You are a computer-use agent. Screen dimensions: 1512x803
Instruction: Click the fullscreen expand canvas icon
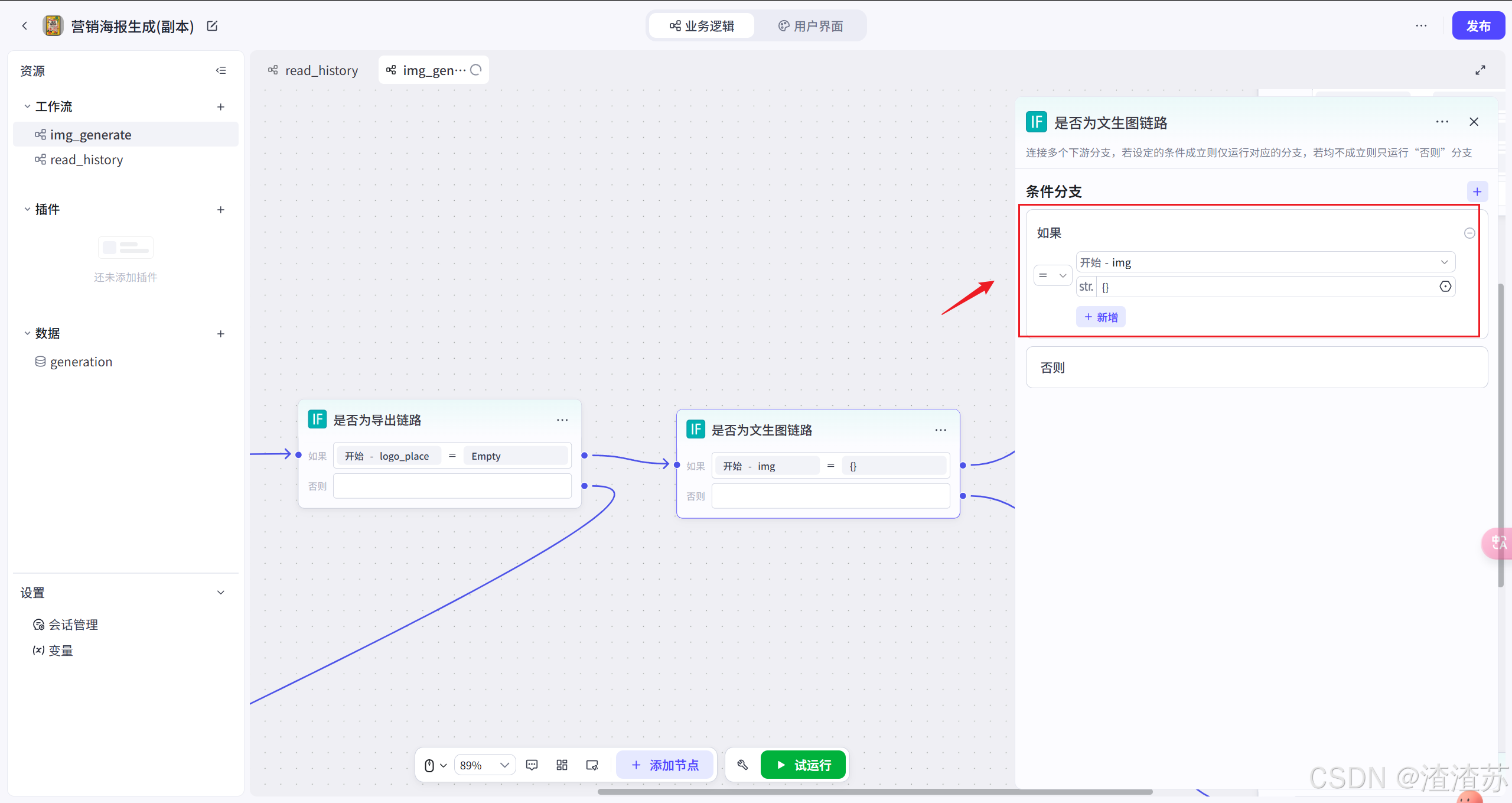click(1480, 70)
